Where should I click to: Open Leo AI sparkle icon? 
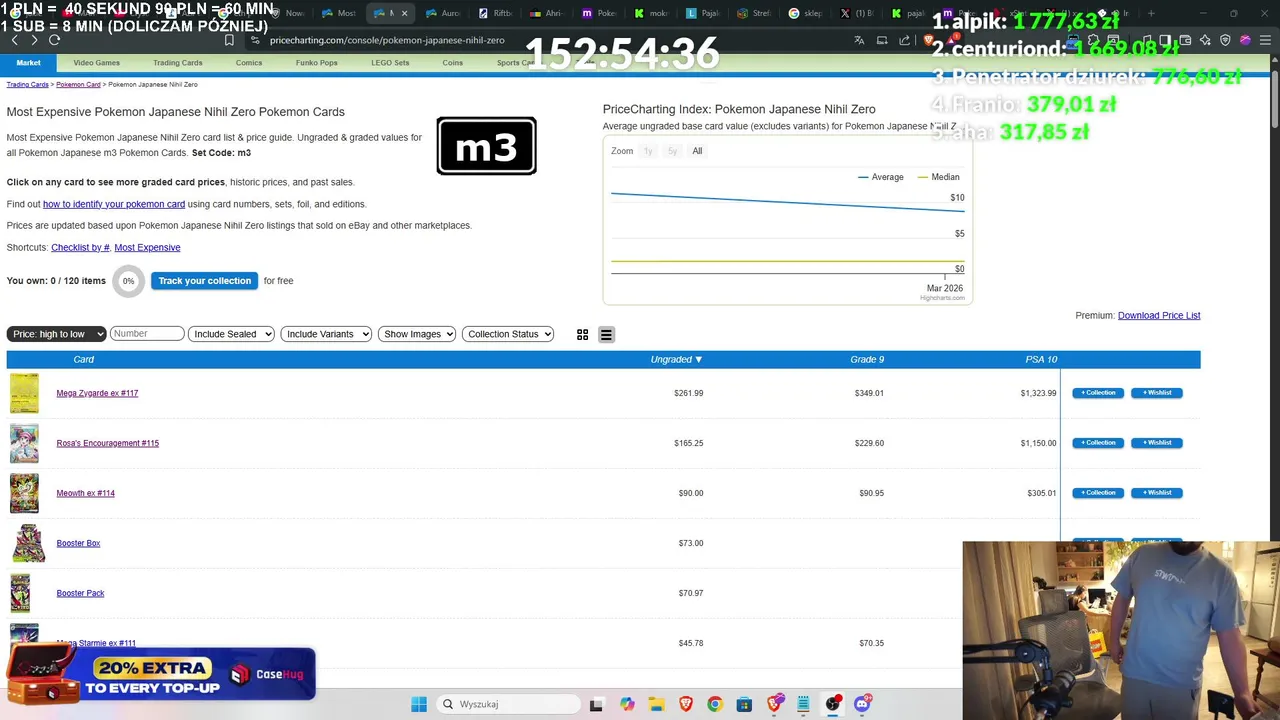pyautogui.click(x=1205, y=40)
